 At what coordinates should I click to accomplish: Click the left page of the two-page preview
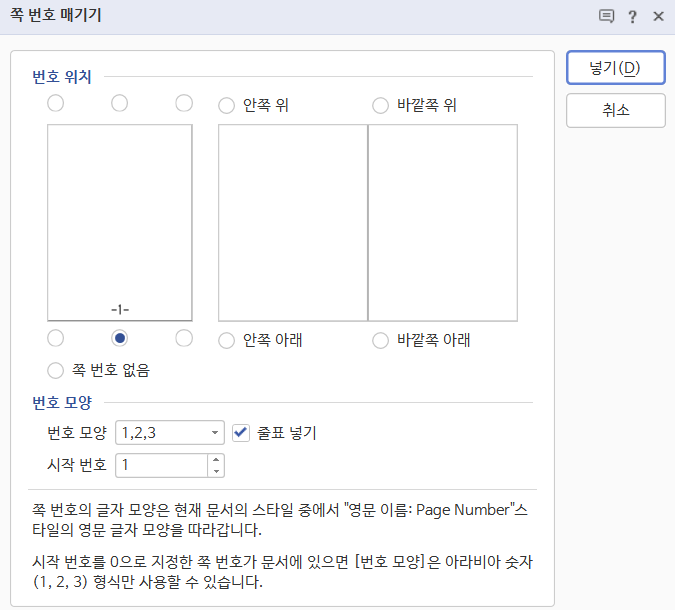tap(293, 223)
